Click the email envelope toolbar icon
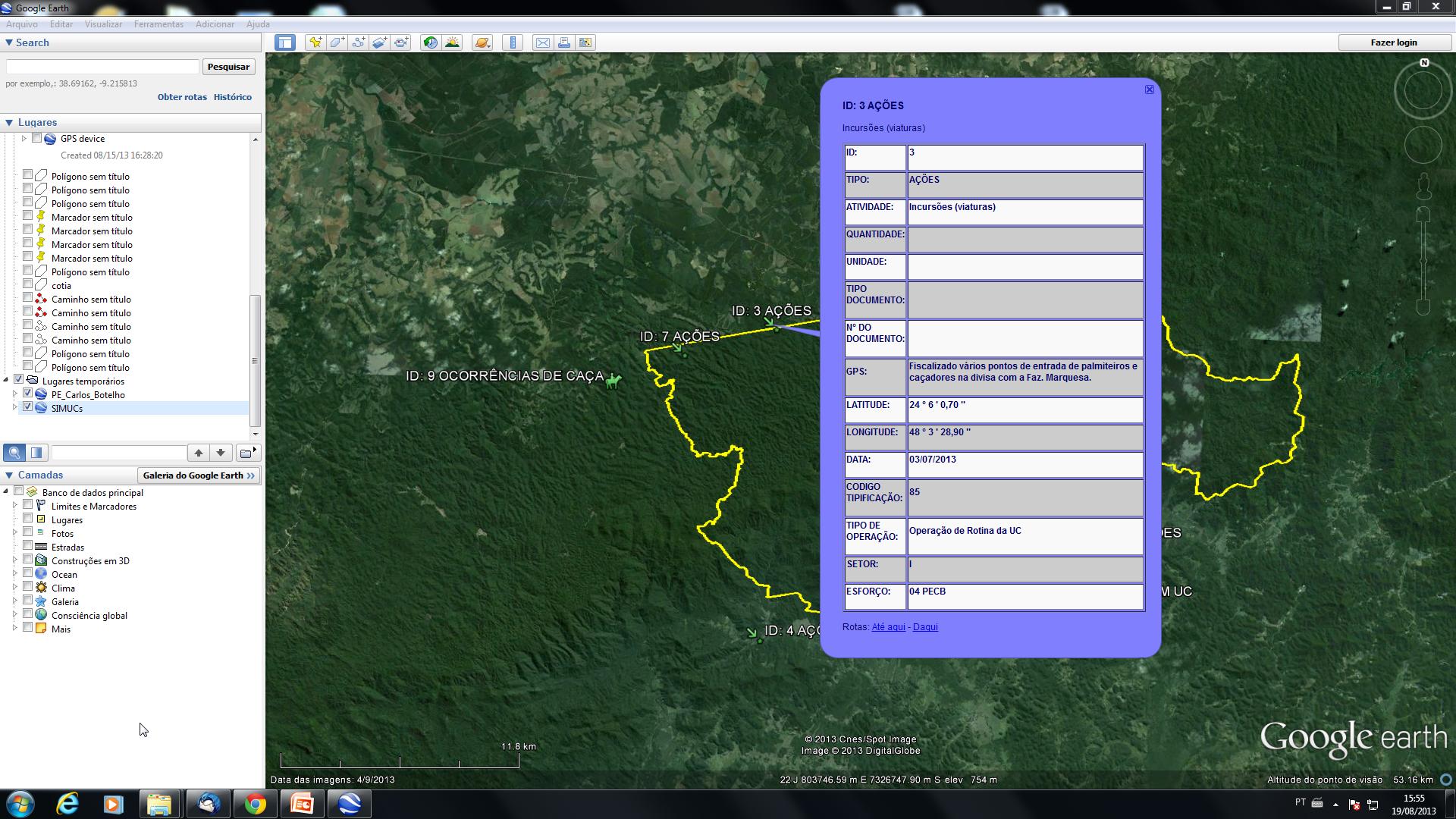This screenshot has height=819, width=1456. pyautogui.click(x=543, y=42)
